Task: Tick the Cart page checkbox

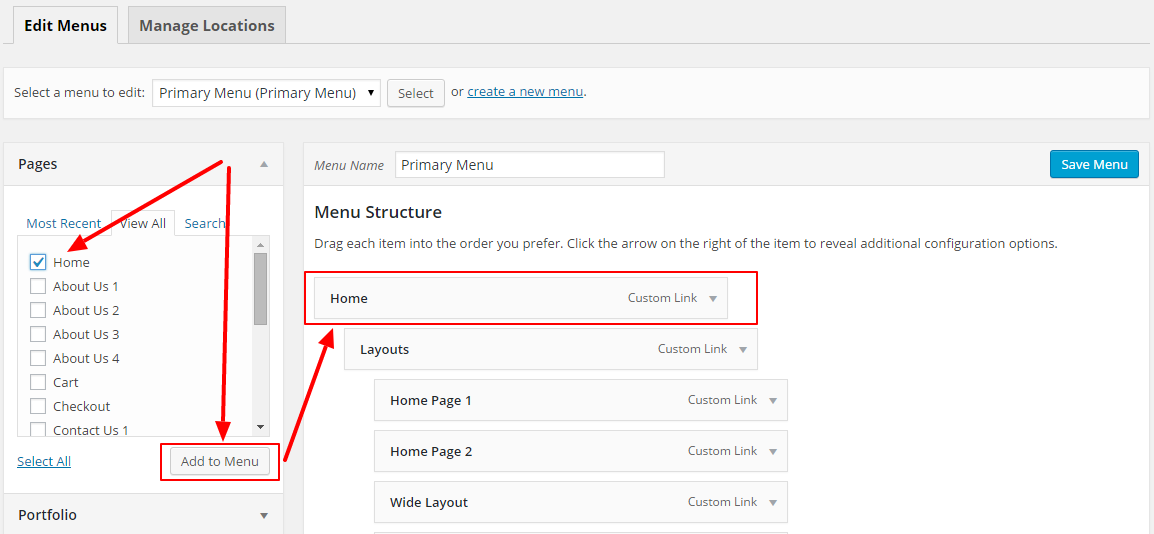Action: click(x=38, y=382)
